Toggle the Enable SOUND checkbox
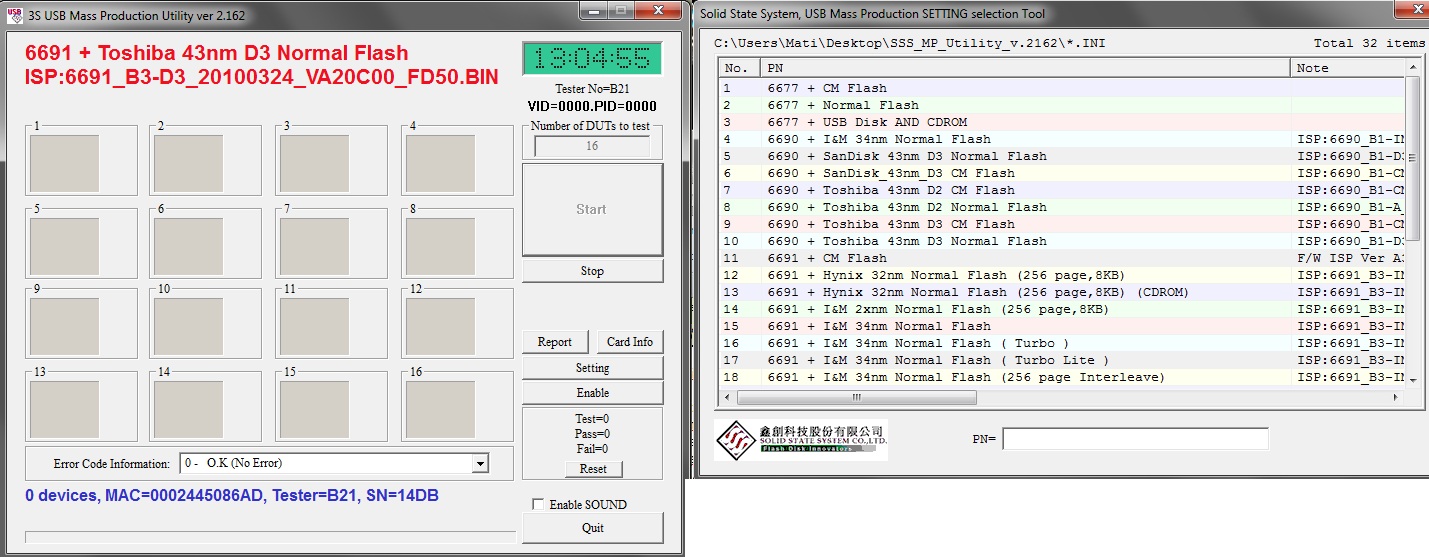This screenshot has width=1429, height=557. click(539, 504)
